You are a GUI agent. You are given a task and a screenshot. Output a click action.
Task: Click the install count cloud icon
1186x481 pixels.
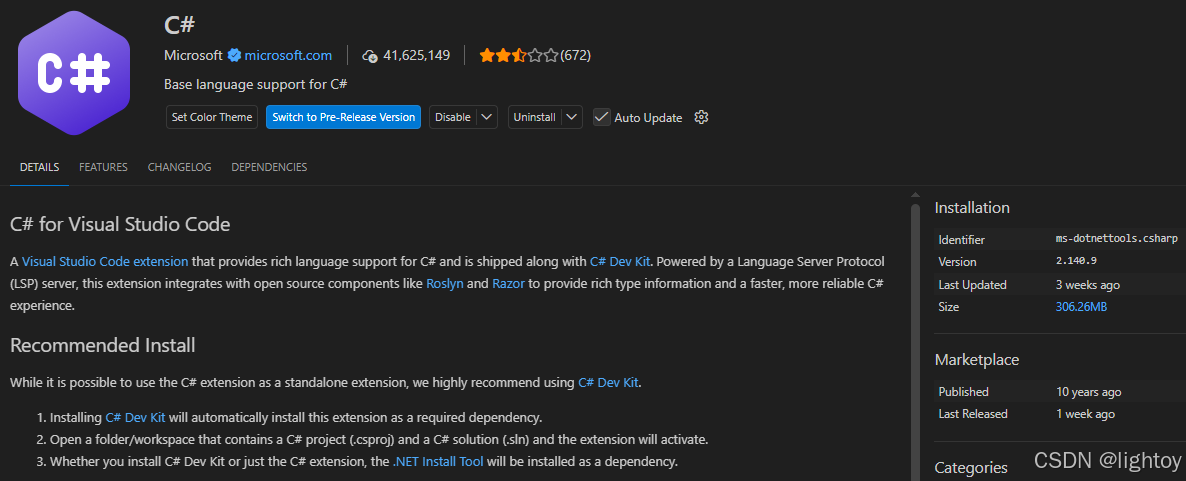(x=370, y=55)
